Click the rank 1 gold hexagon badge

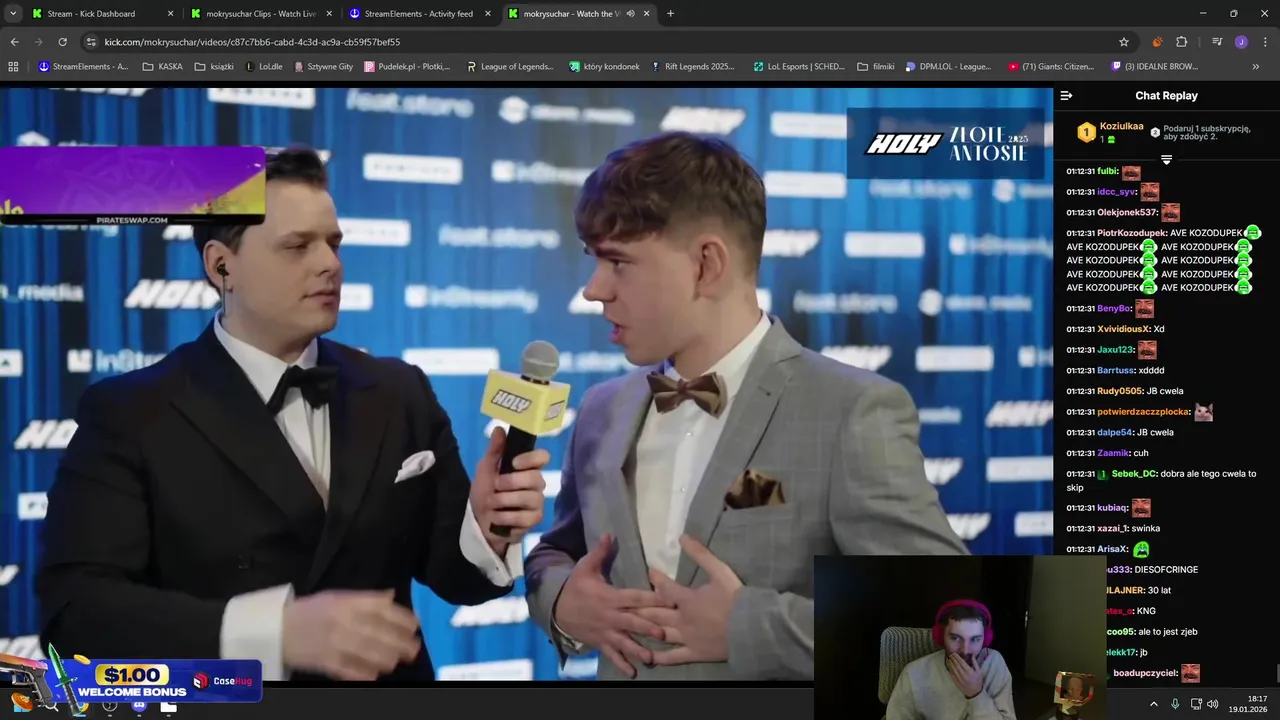(x=1086, y=132)
